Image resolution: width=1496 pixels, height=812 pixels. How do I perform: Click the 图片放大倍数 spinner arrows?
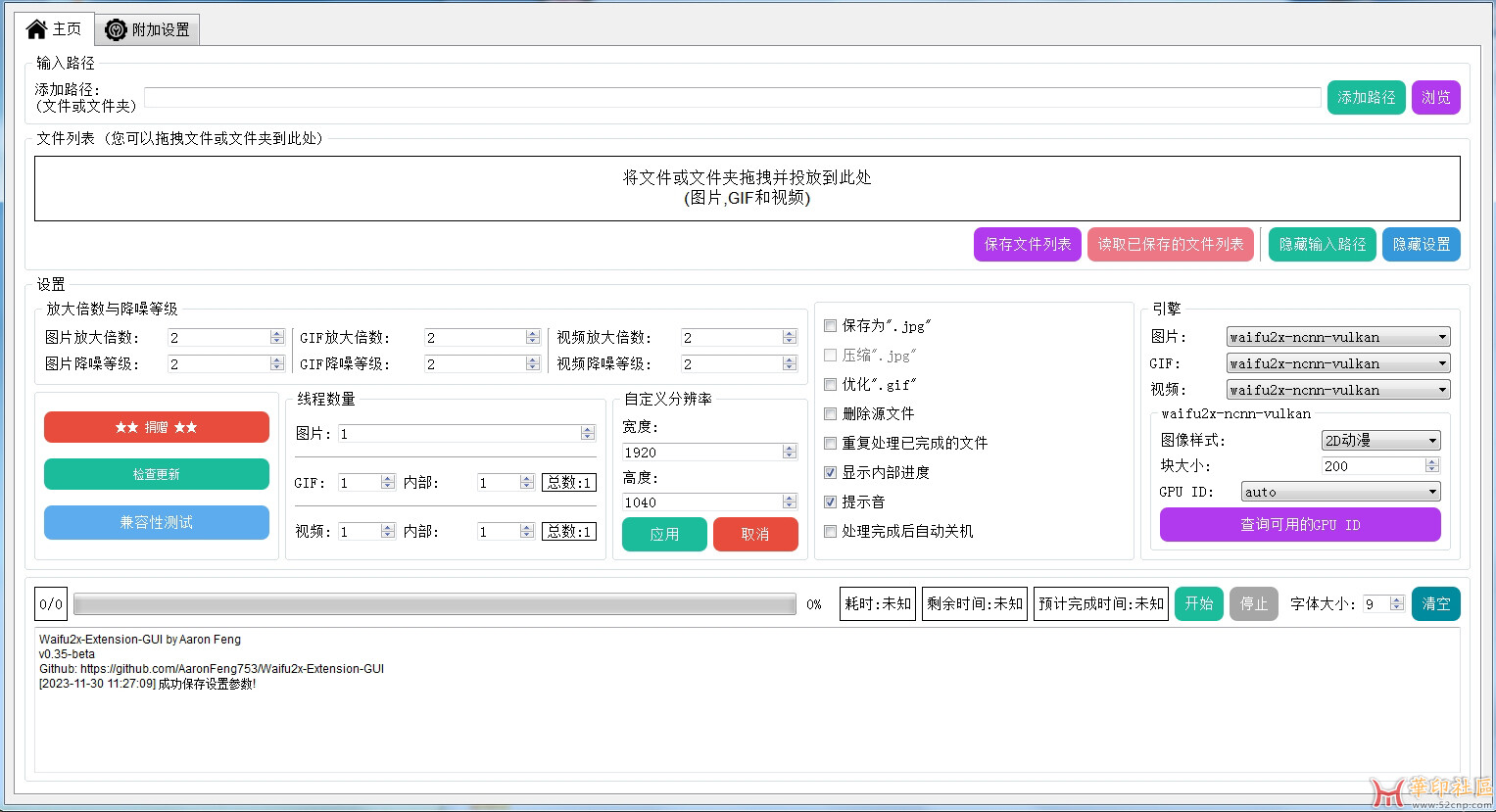coord(277,337)
